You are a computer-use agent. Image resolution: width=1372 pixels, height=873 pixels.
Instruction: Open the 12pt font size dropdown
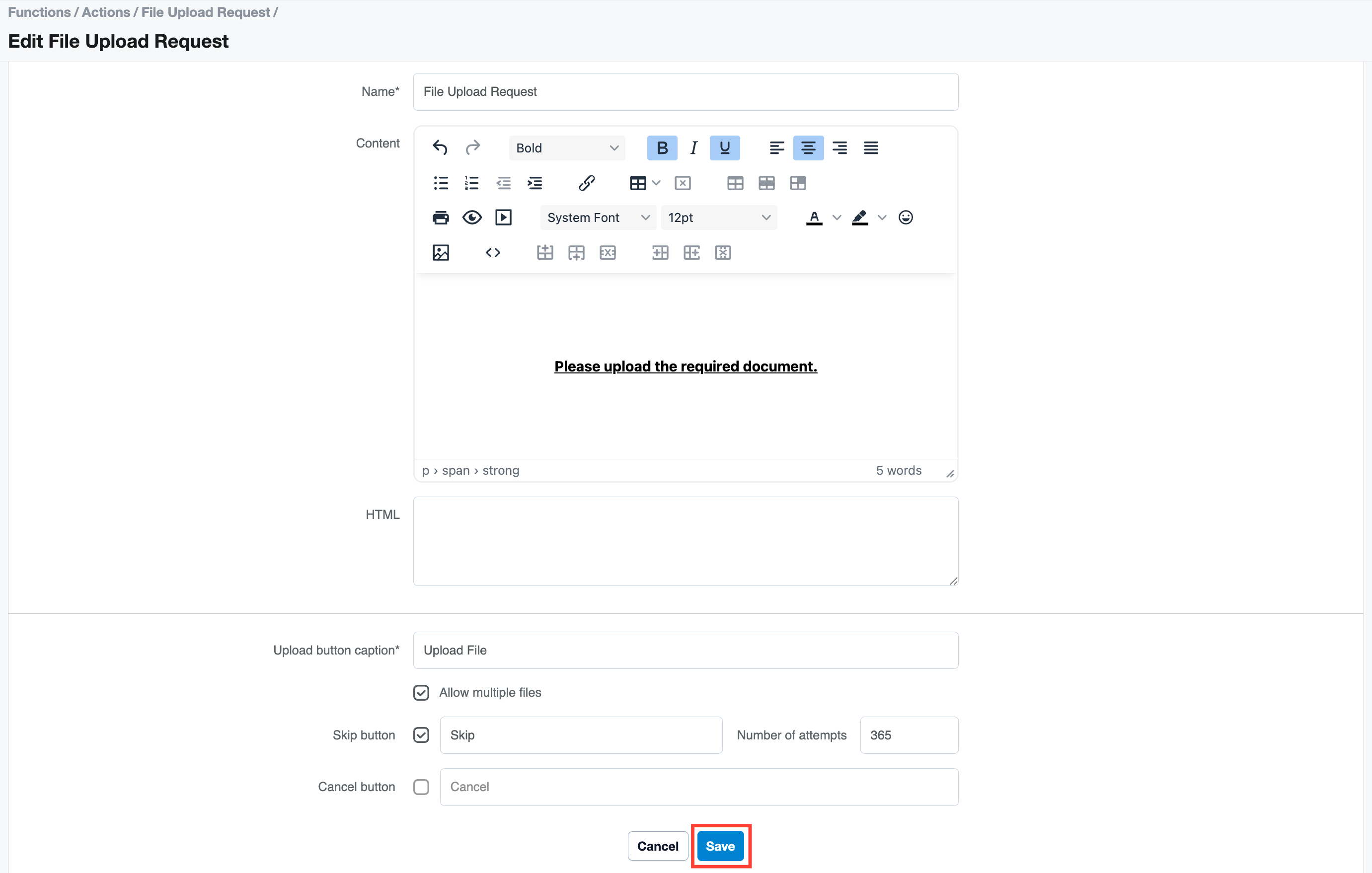tap(718, 218)
